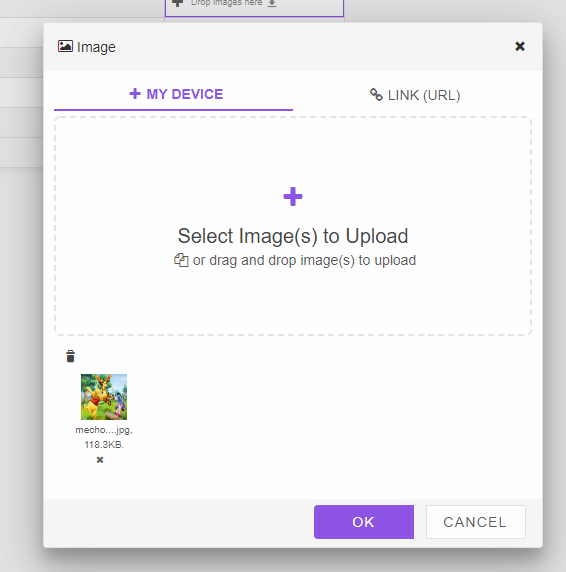Delete all uploads with the trash icon
Viewport: 566px width, 572px height.
pos(70,356)
